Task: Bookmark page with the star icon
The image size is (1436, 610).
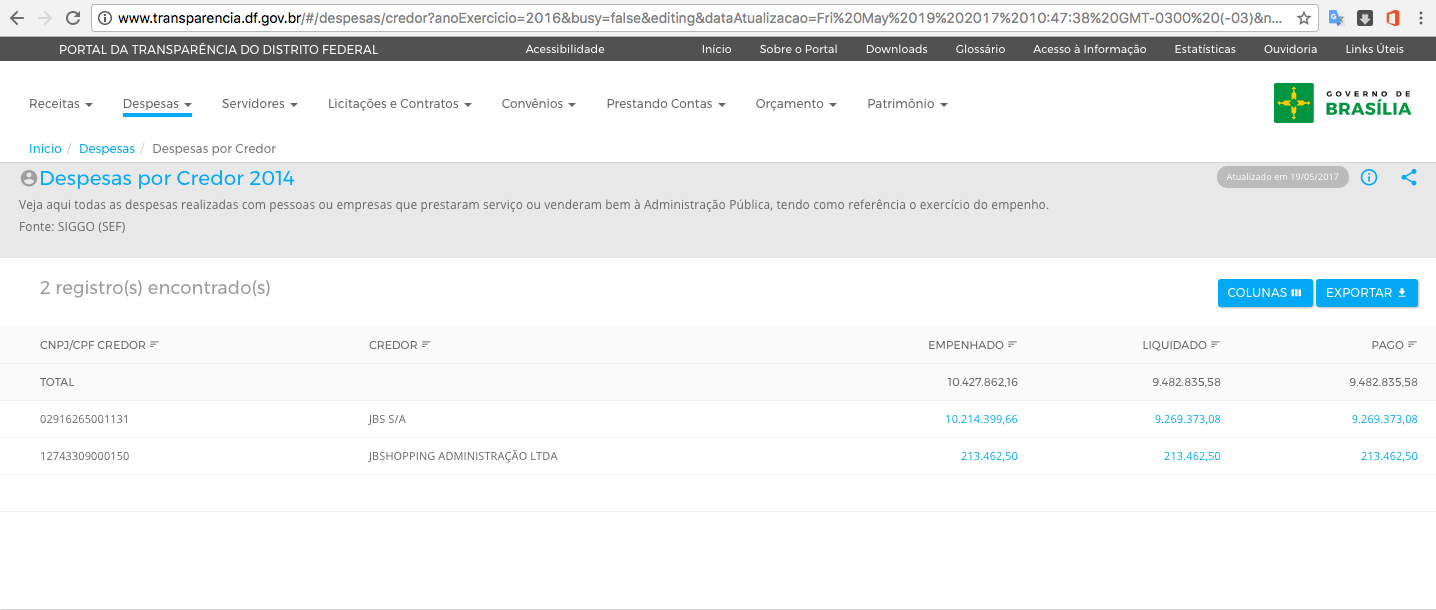Action: point(1303,18)
